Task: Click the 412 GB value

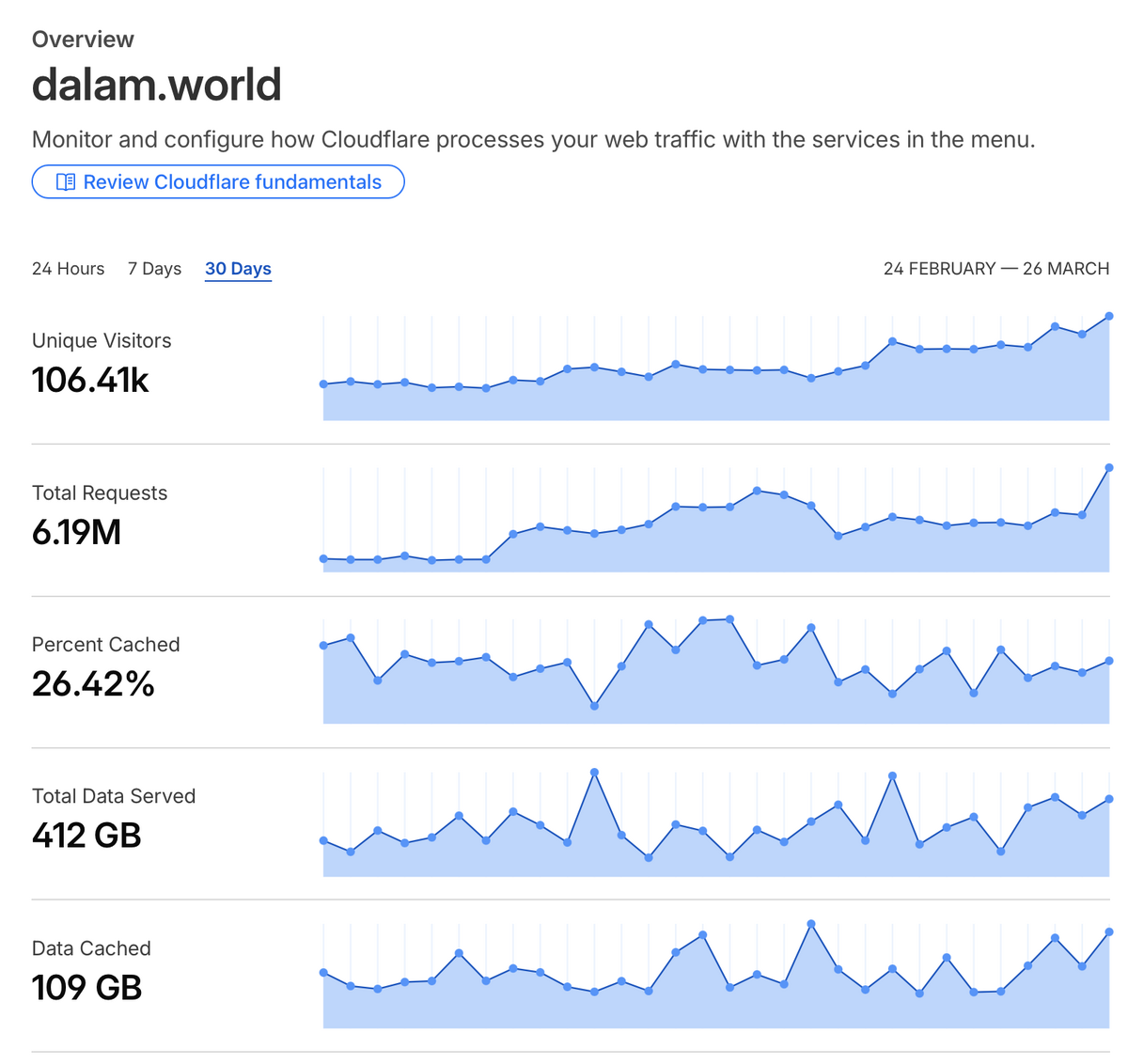Action: pyautogui.click(x=86, y=836)
